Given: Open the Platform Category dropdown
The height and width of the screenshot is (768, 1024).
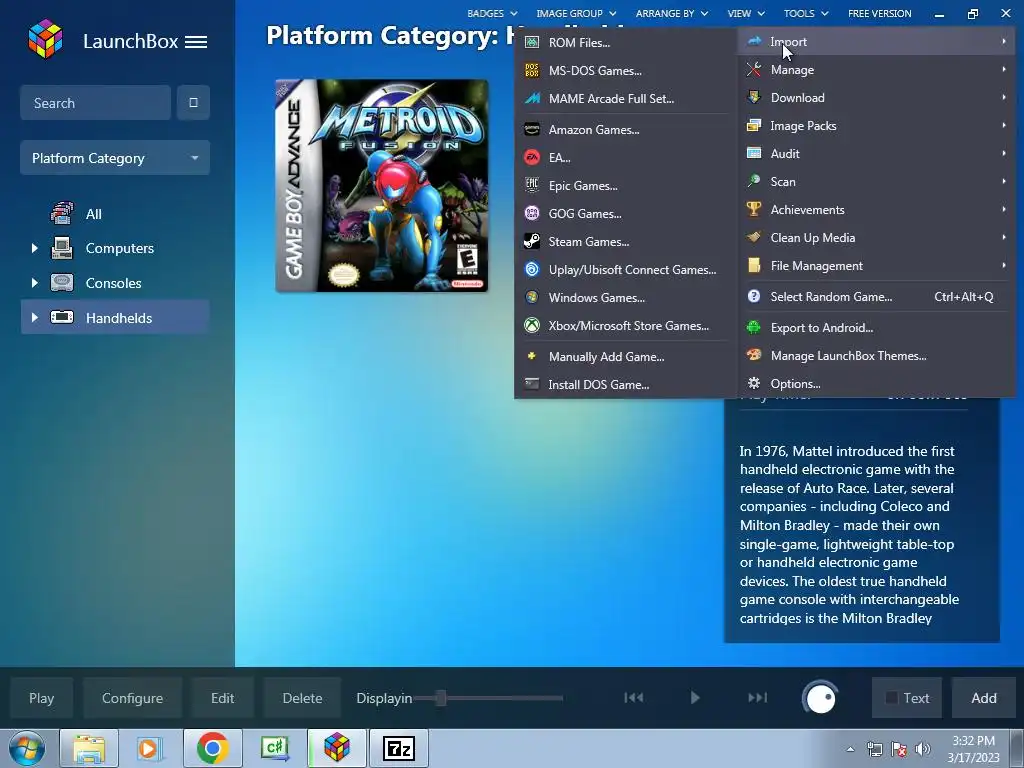Looking at the screenshot, I should point(115,158).
